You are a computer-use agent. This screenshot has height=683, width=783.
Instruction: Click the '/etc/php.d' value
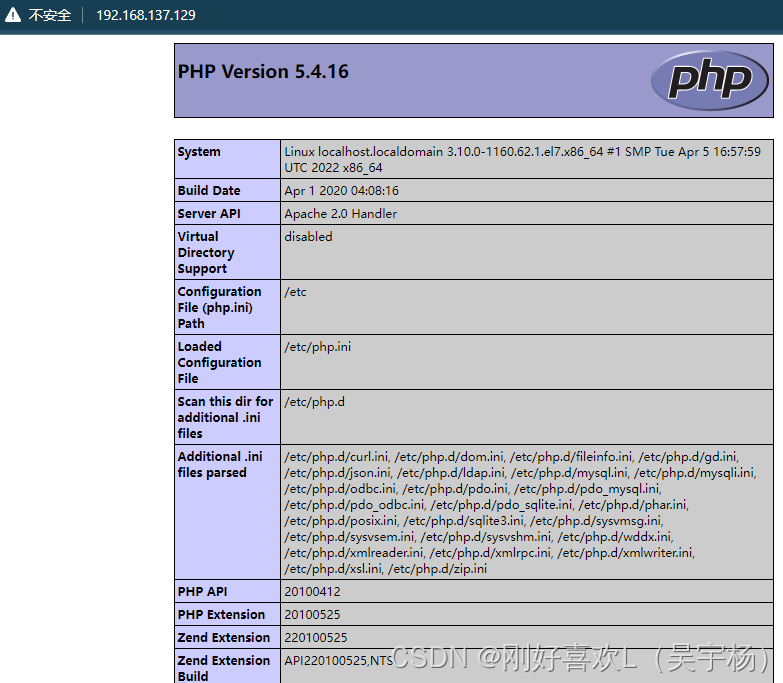[x=314, y=401]
